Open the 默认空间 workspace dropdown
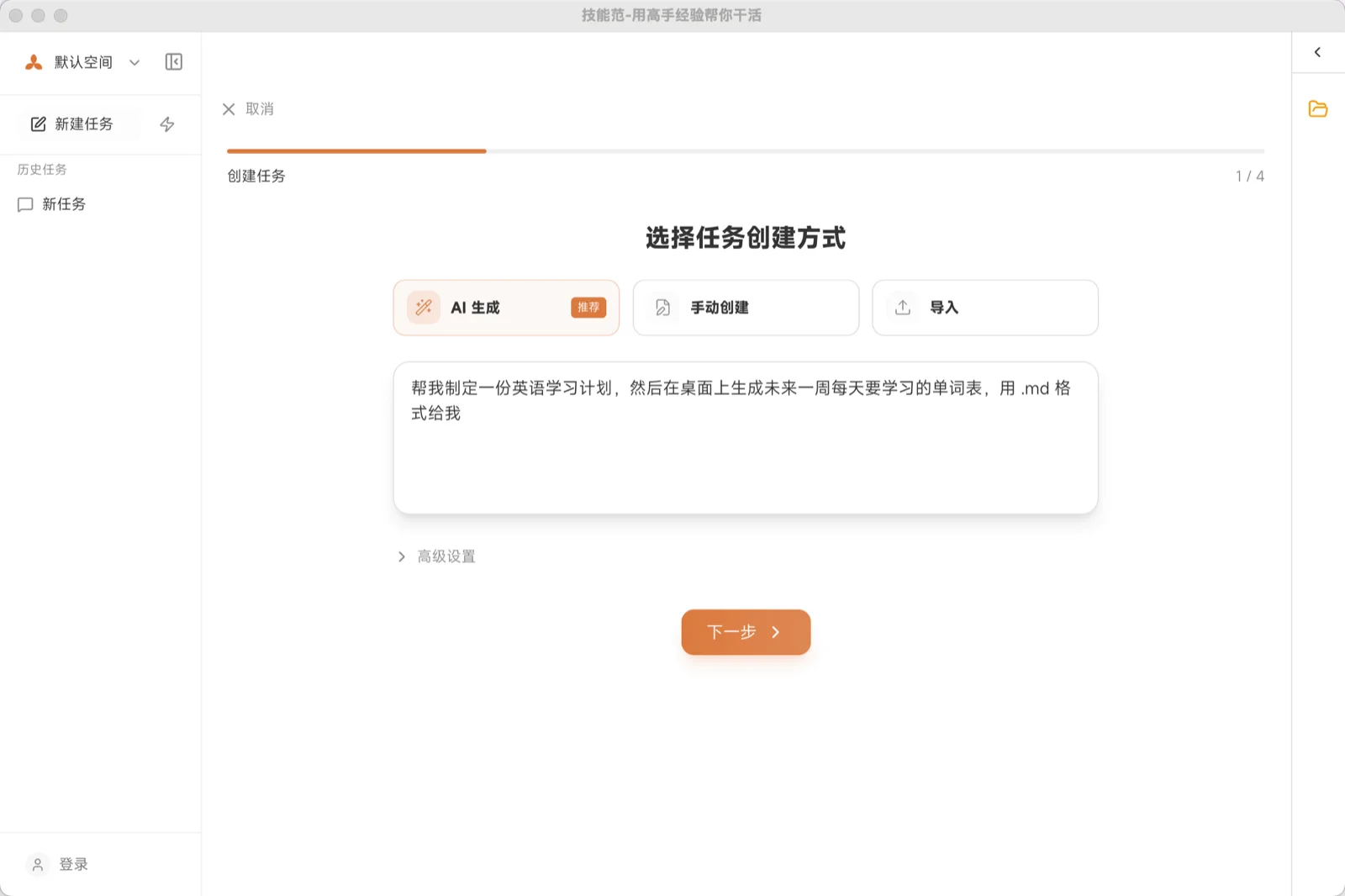Screen dimensions: 1345x896 click(x=134, y=62)
